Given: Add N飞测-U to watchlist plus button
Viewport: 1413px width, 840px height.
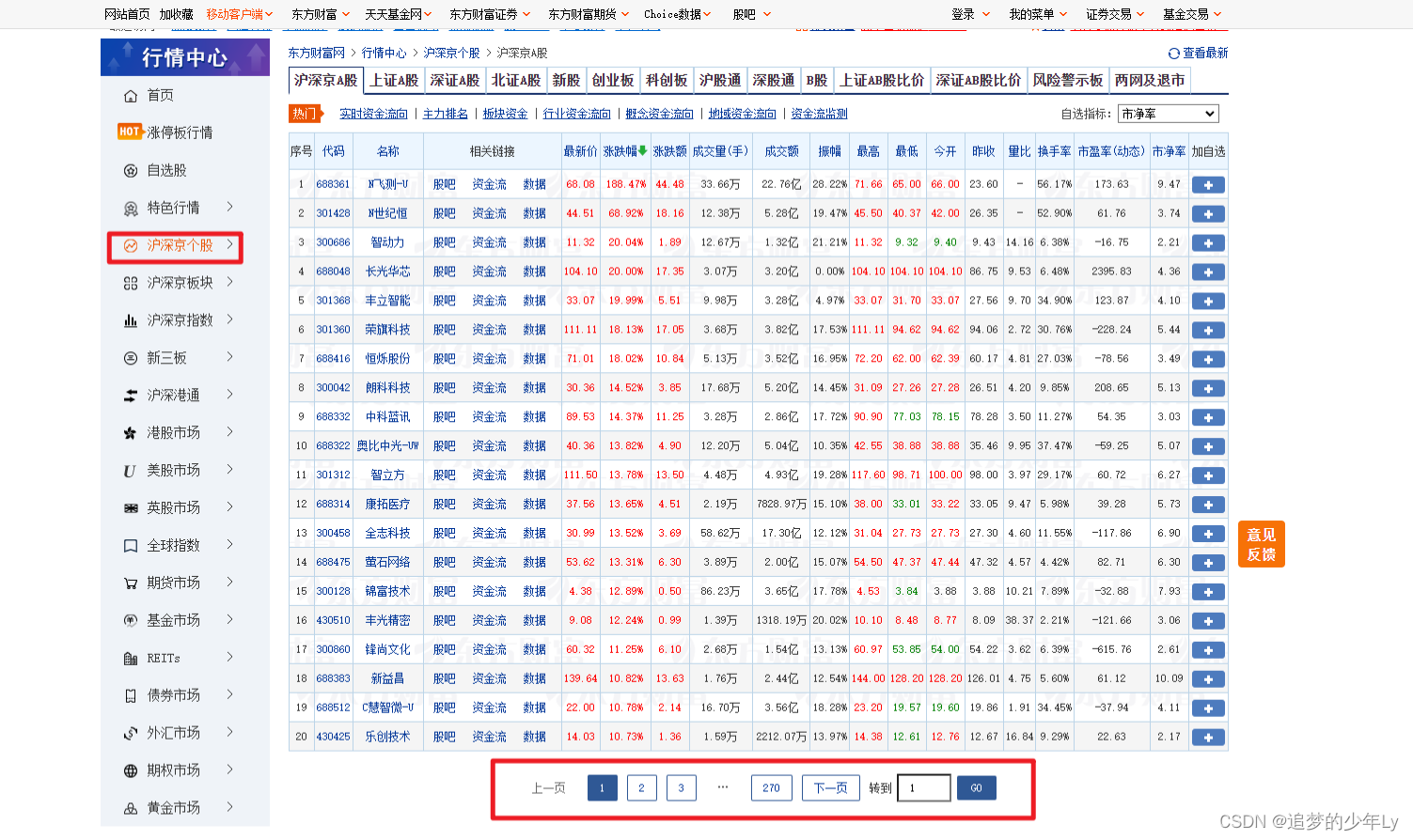Looking at the screenshot, I should click(x=1208, y=185).
